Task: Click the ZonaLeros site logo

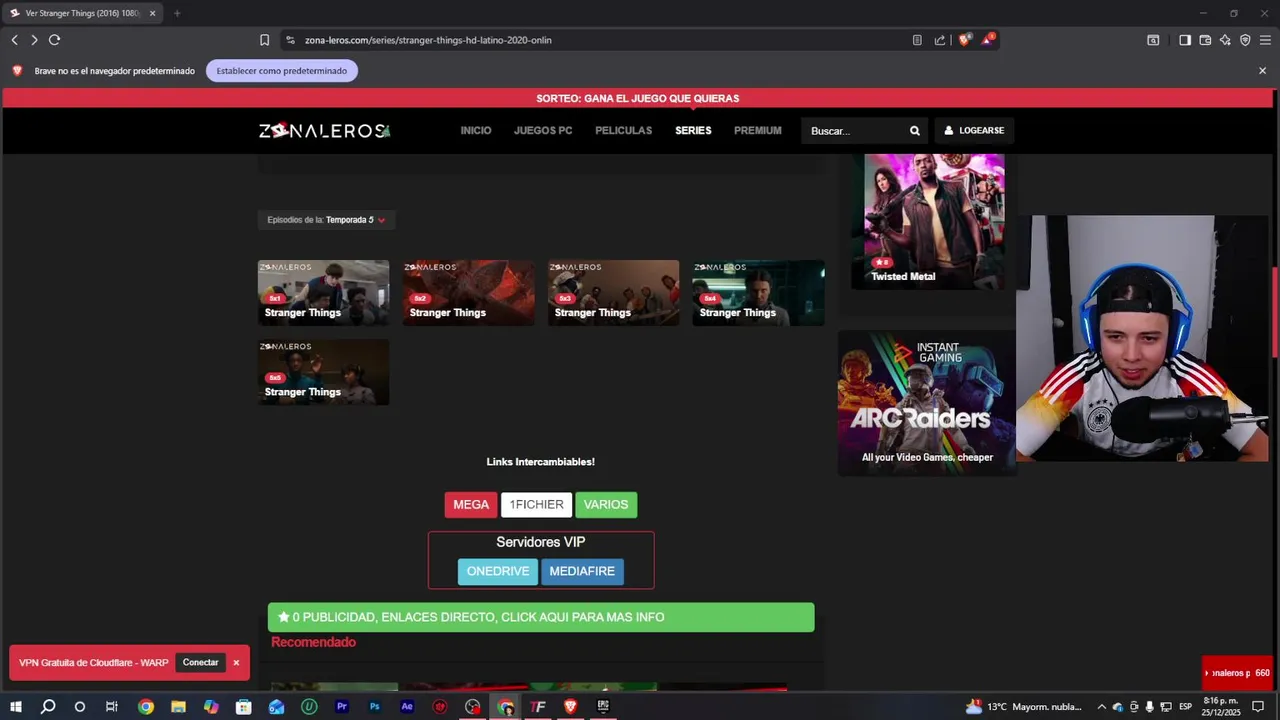Action: (x=324, y=131)
